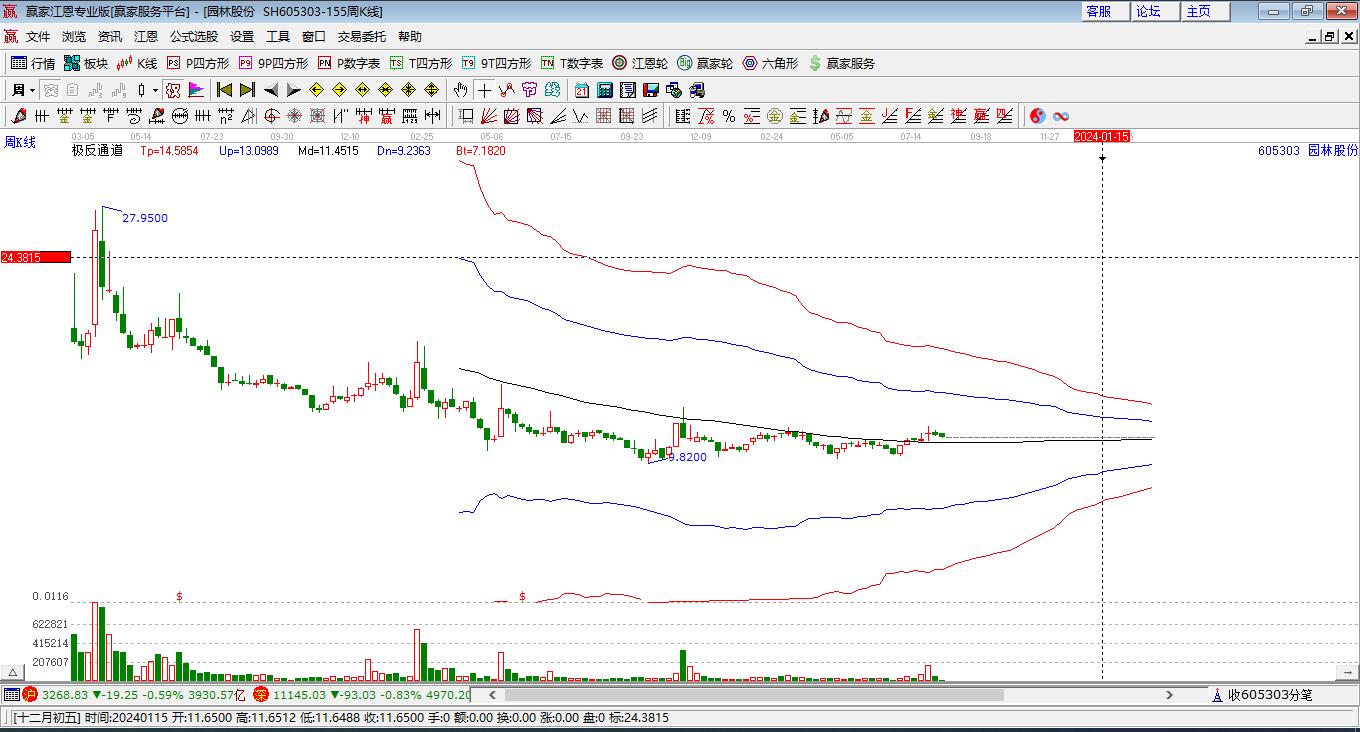Open the 交易委托 menu
This screenshot has height=732, width=1360.
pos(361,36)
